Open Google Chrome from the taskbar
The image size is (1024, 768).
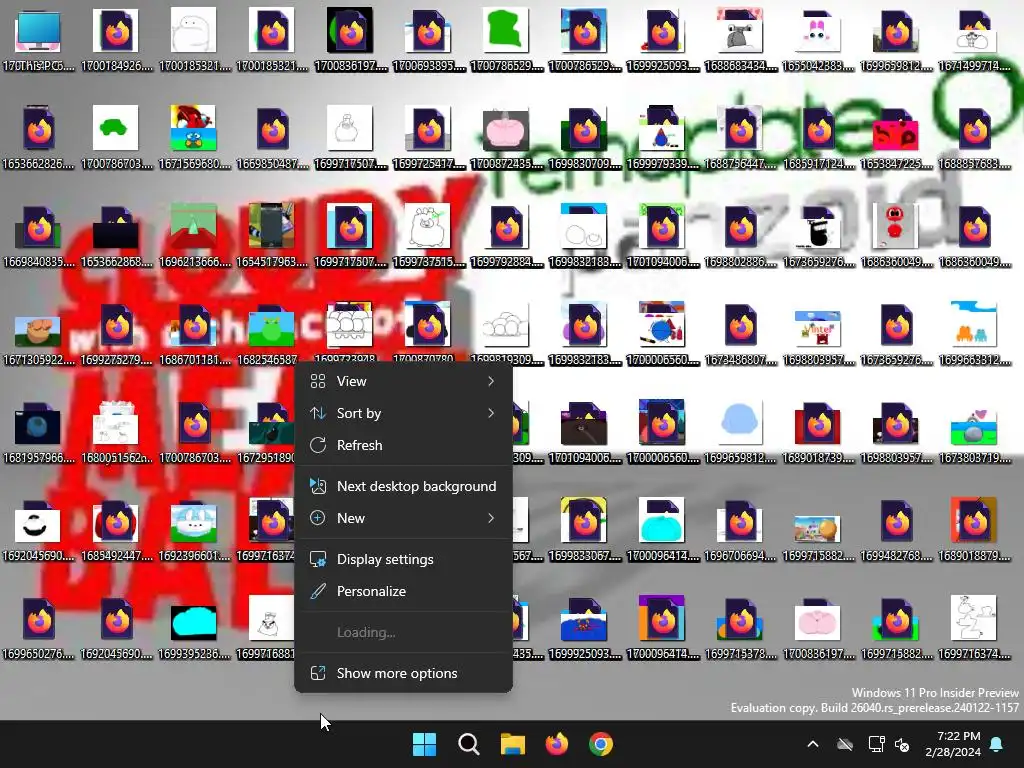pos(601,744)
